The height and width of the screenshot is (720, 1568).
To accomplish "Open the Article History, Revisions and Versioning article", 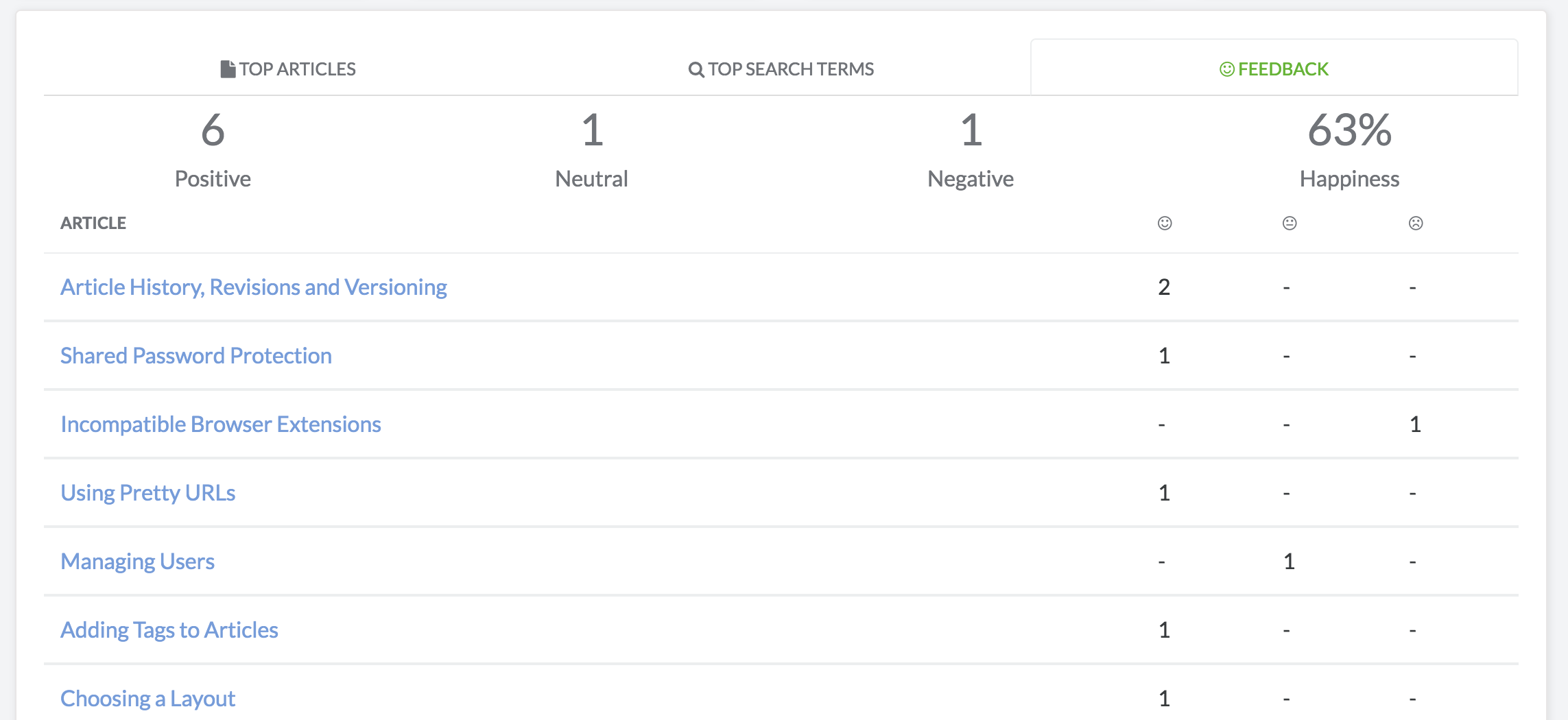I will (254, 287).
